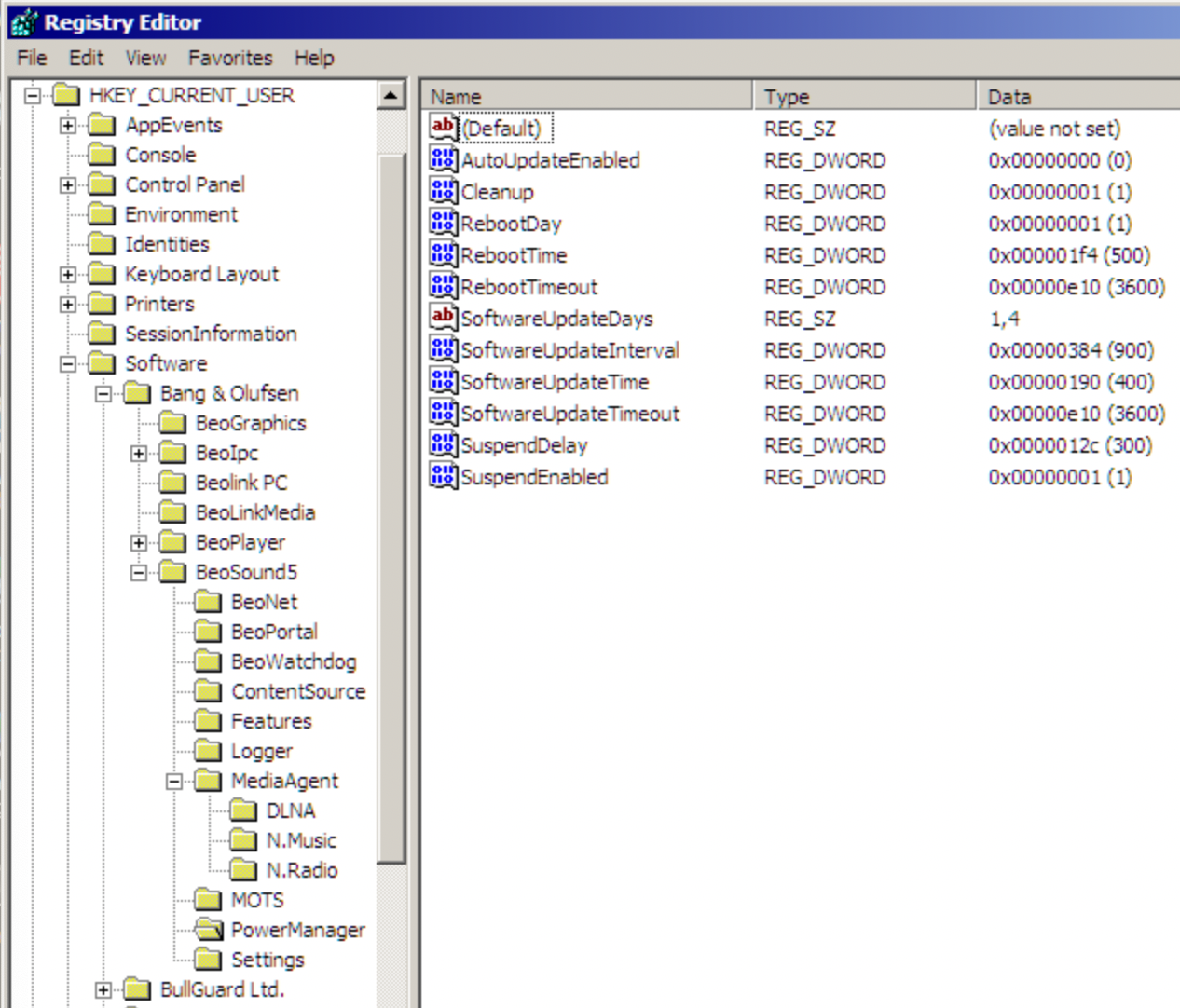Expand the Control Panel key
The image size is (1180, 1008).
pyautogui.click(x=68, y=184)
